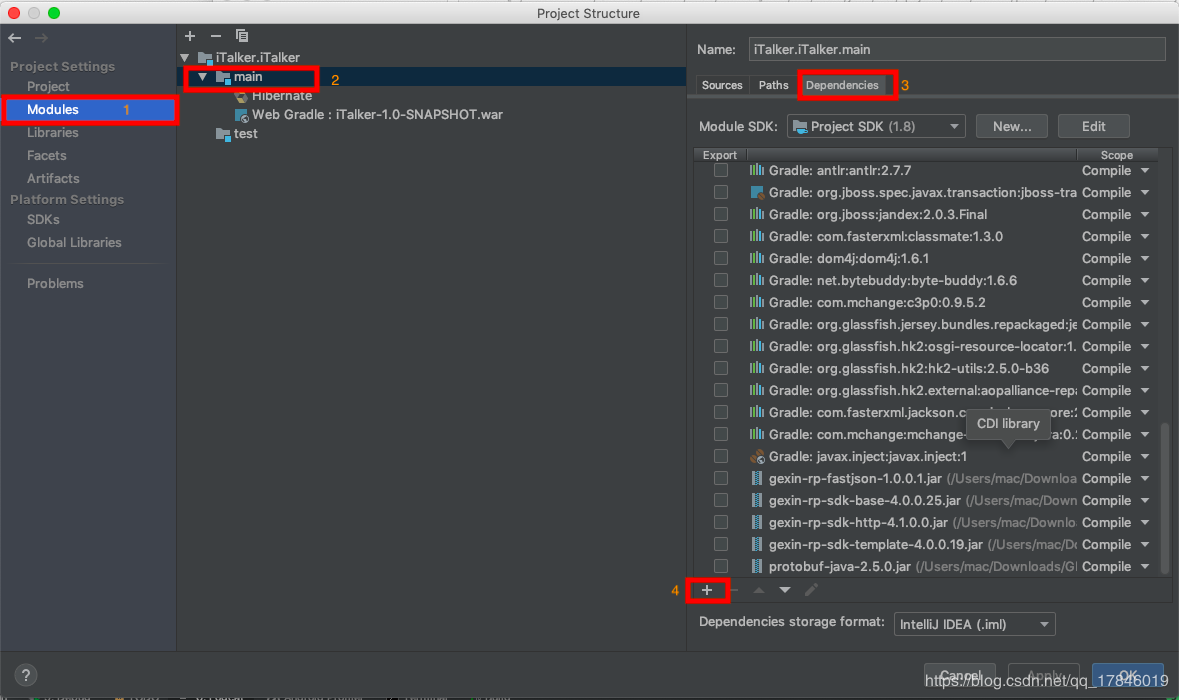
Task: Click library icon of antlr:antlr:2.7.7
Action: pyautogui.click(x=756, y=171)
